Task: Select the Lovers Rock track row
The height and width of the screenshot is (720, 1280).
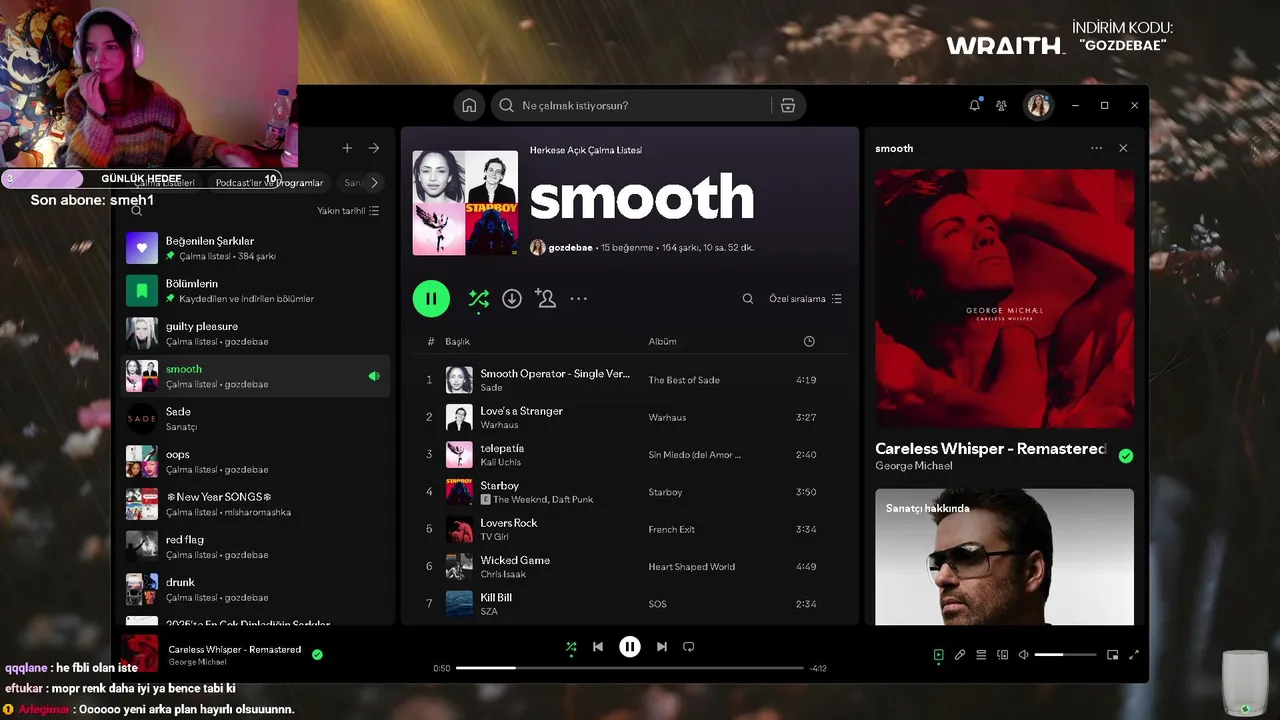Action: [631, 529]
